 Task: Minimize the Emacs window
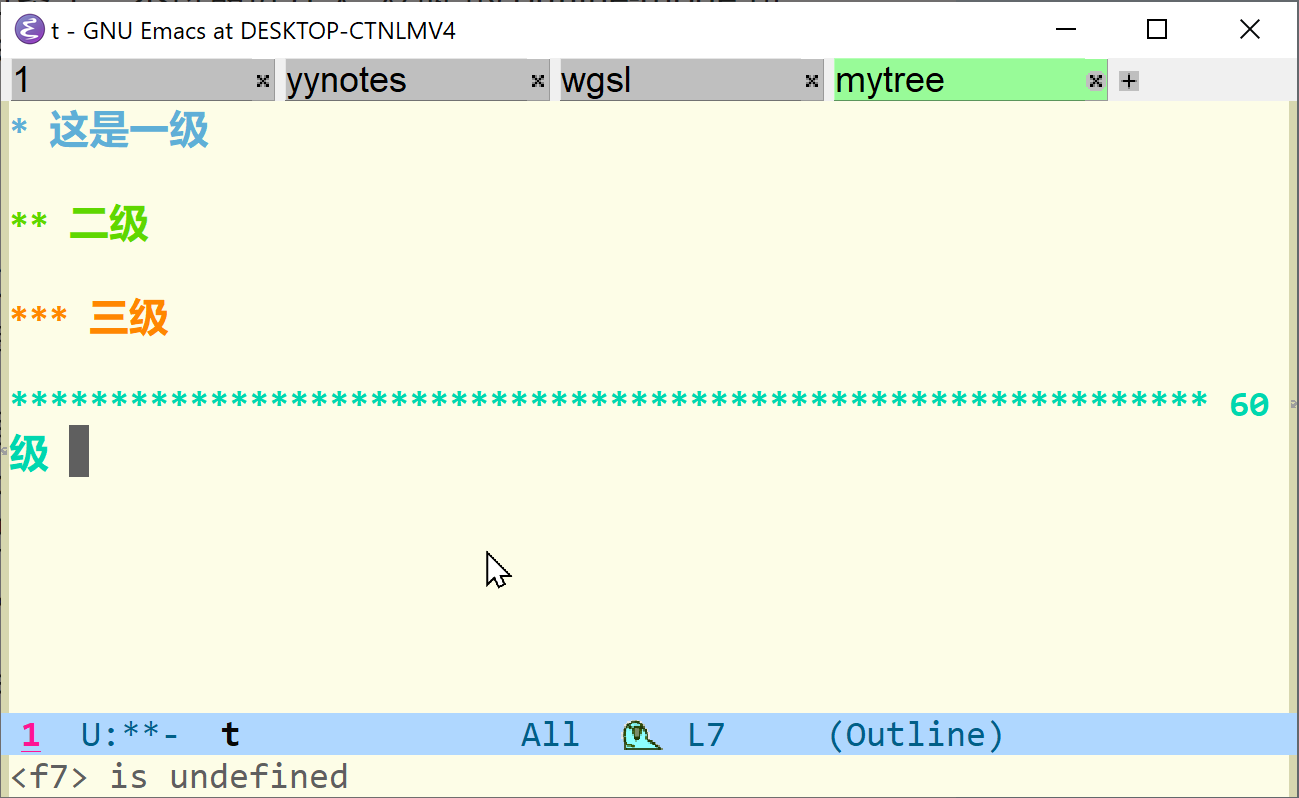(x=1065, y=30)
